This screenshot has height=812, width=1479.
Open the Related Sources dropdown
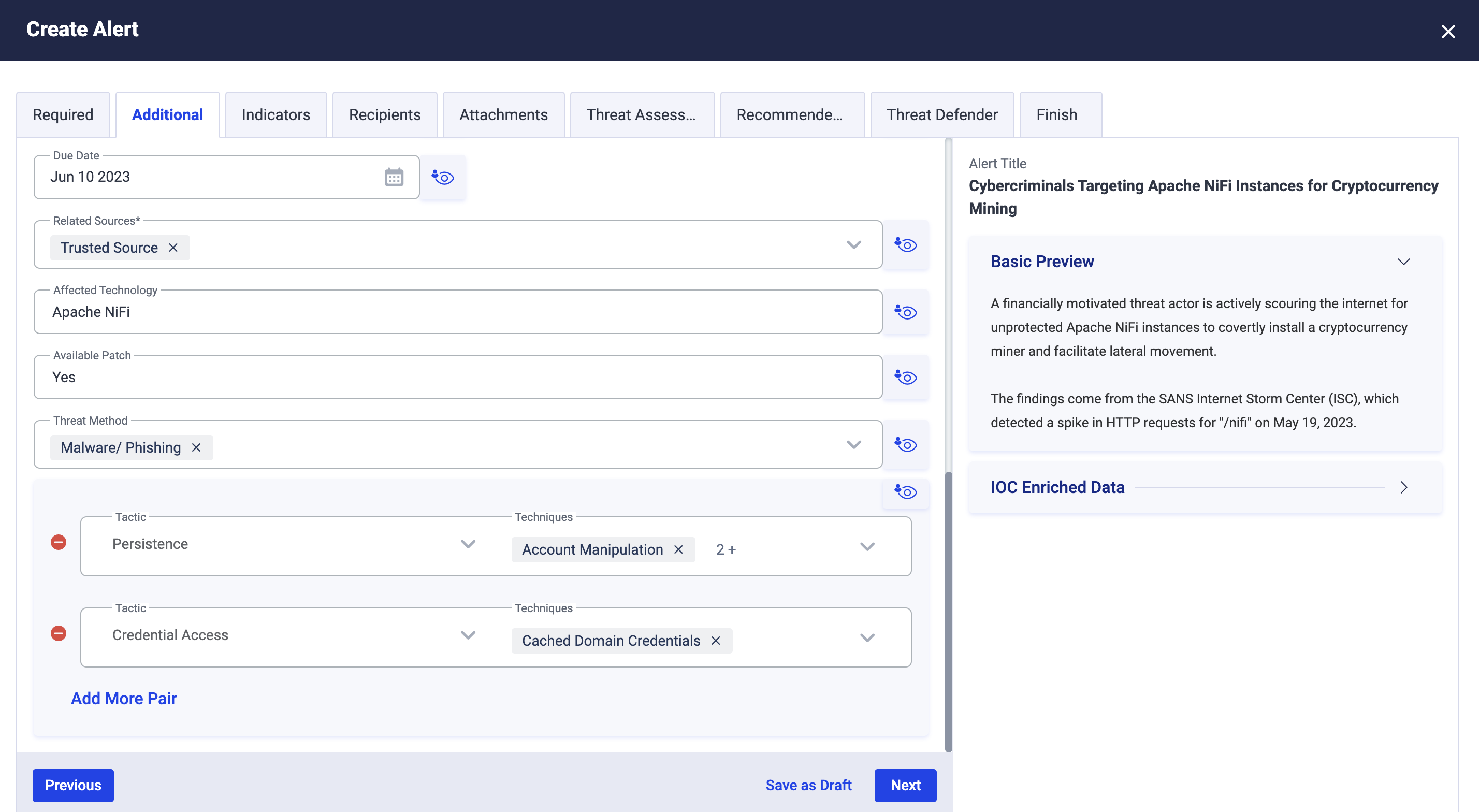pos(854,245)
